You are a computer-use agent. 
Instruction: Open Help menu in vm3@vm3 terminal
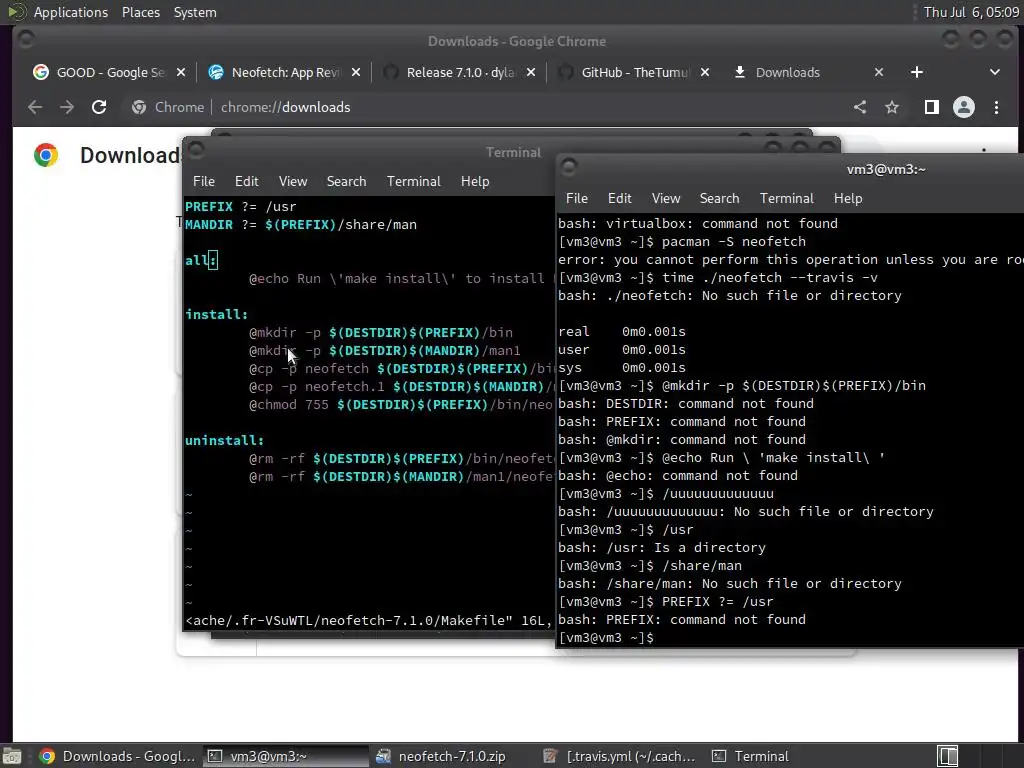pos(848,199)
